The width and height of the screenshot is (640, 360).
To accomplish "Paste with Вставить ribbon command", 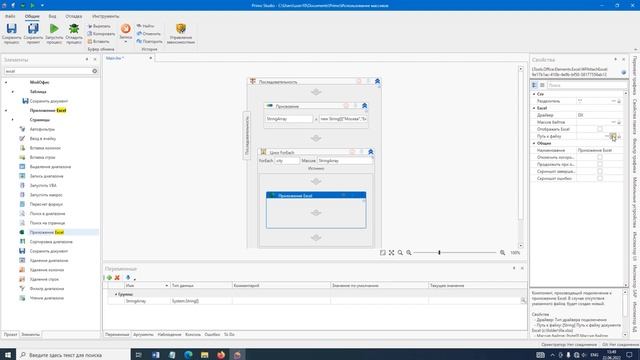I will pyautogui.click(x=98, y=42).
